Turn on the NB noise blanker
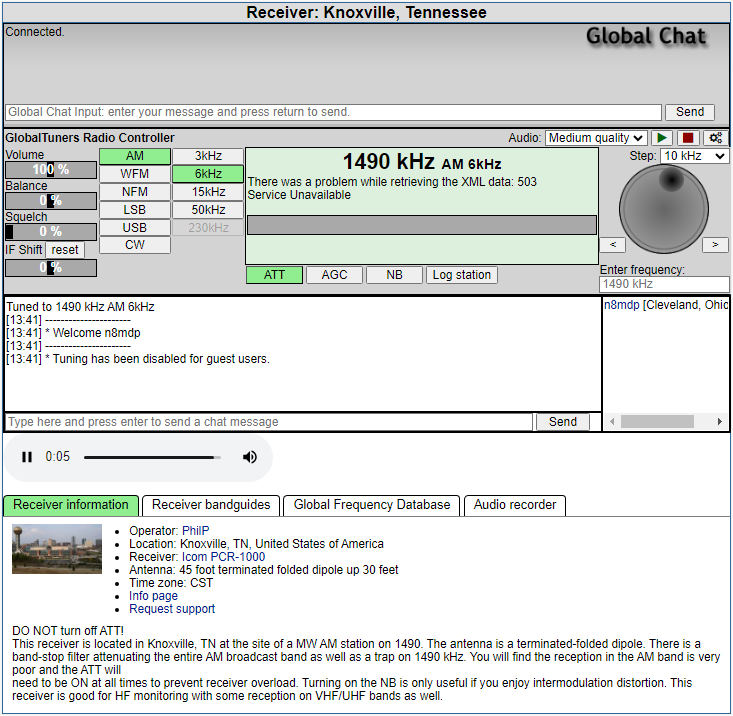Viewport: 733px width, 716px height. (x=394, y=275)
